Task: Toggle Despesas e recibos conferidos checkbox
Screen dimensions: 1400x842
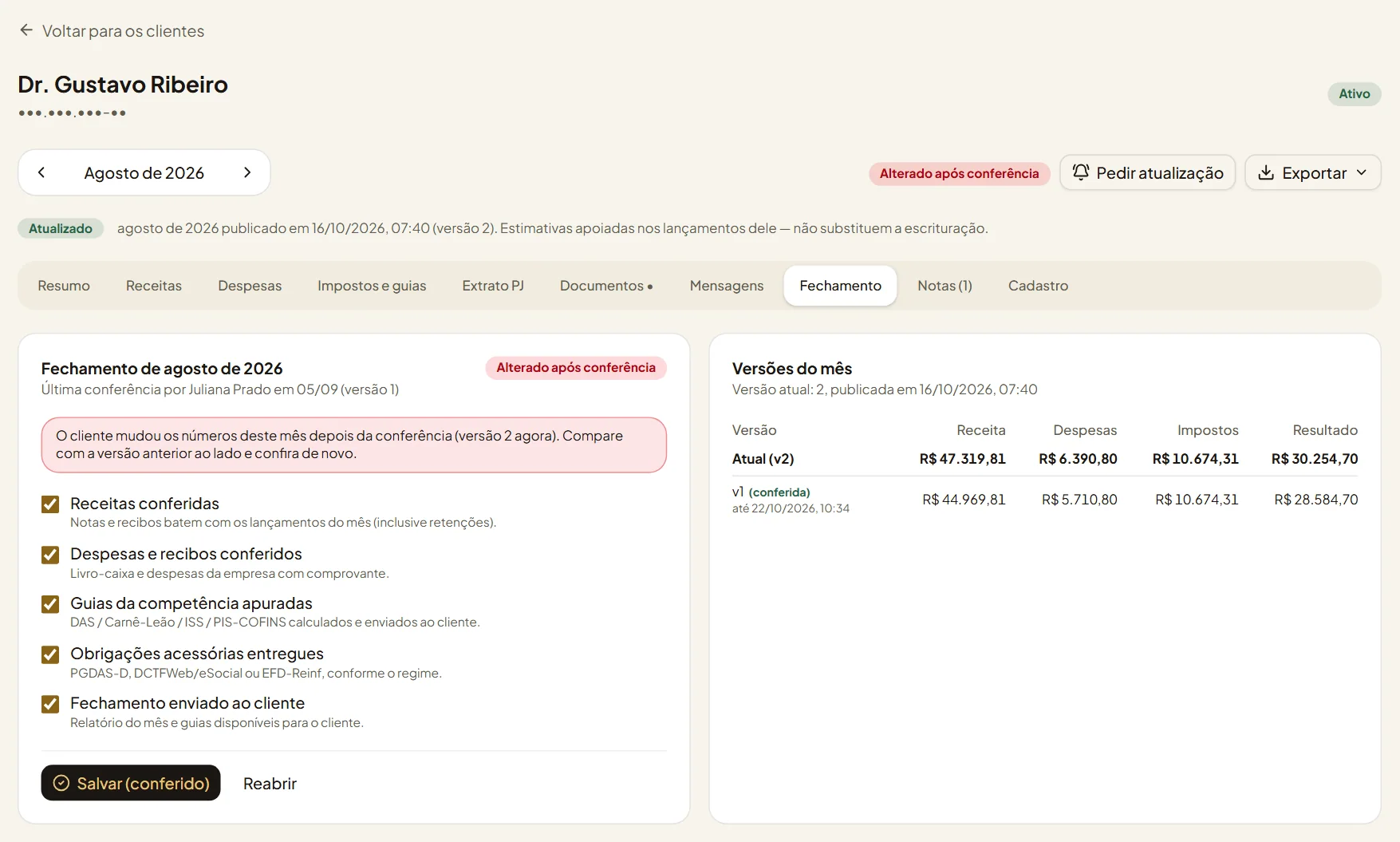Action: (50, 555)
